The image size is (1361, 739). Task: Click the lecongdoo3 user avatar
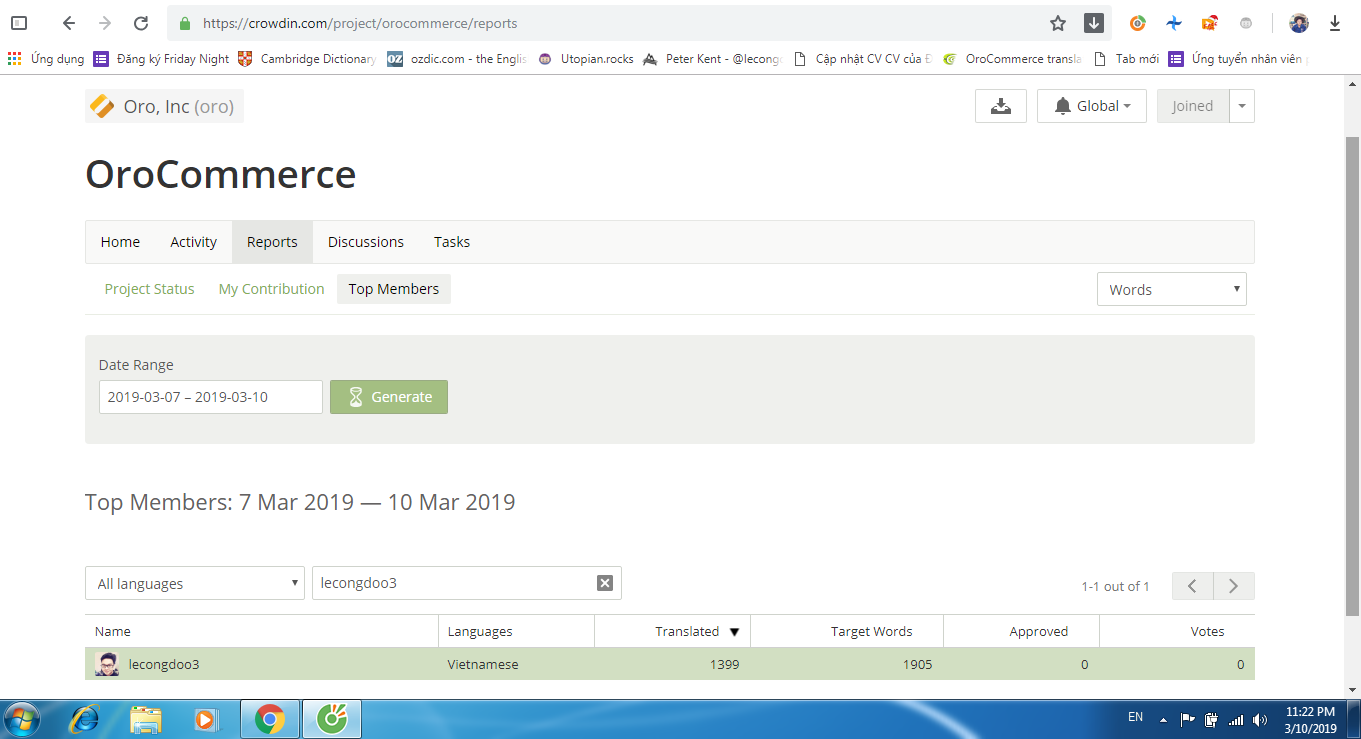tap(107, 664)
